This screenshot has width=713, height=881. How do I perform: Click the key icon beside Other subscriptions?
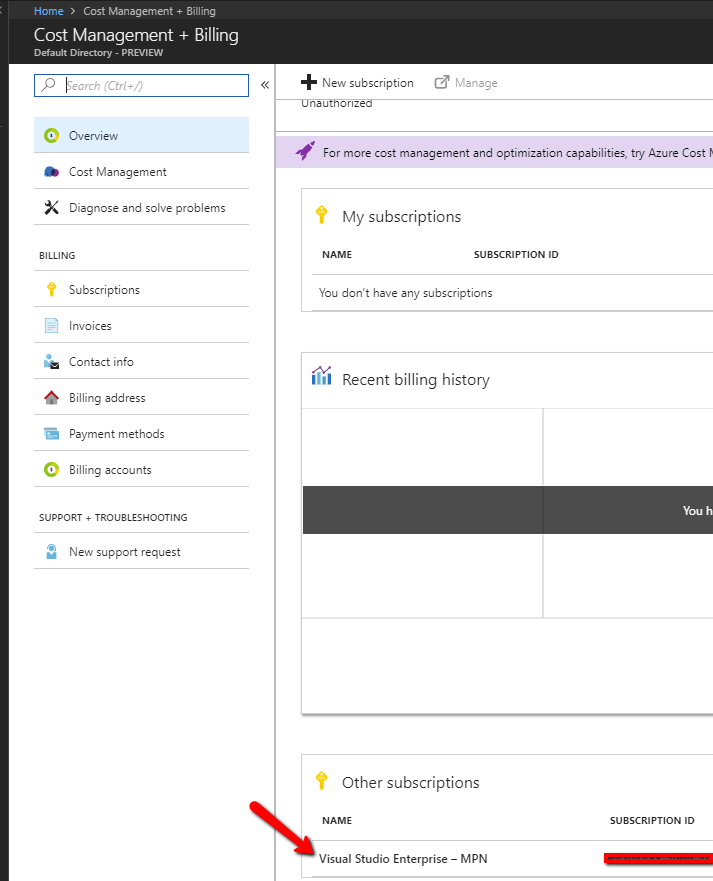coord(321,781)
